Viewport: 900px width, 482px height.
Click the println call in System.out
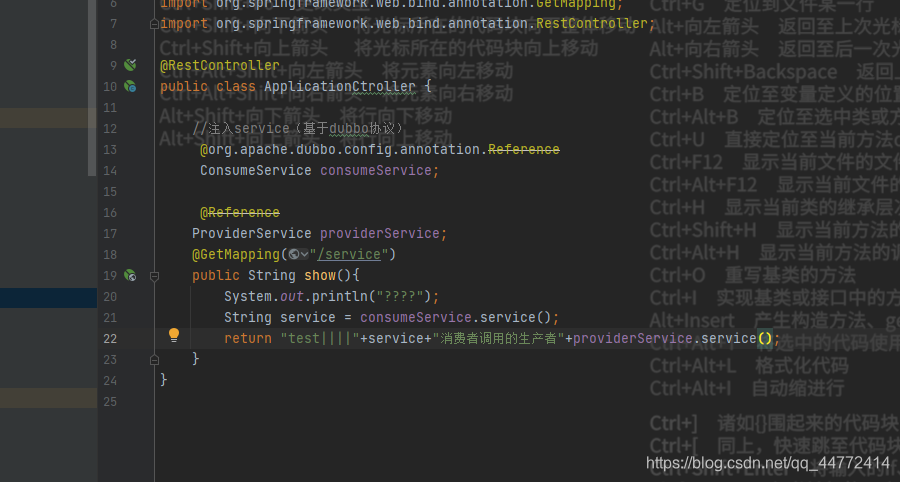pos(340,297)
